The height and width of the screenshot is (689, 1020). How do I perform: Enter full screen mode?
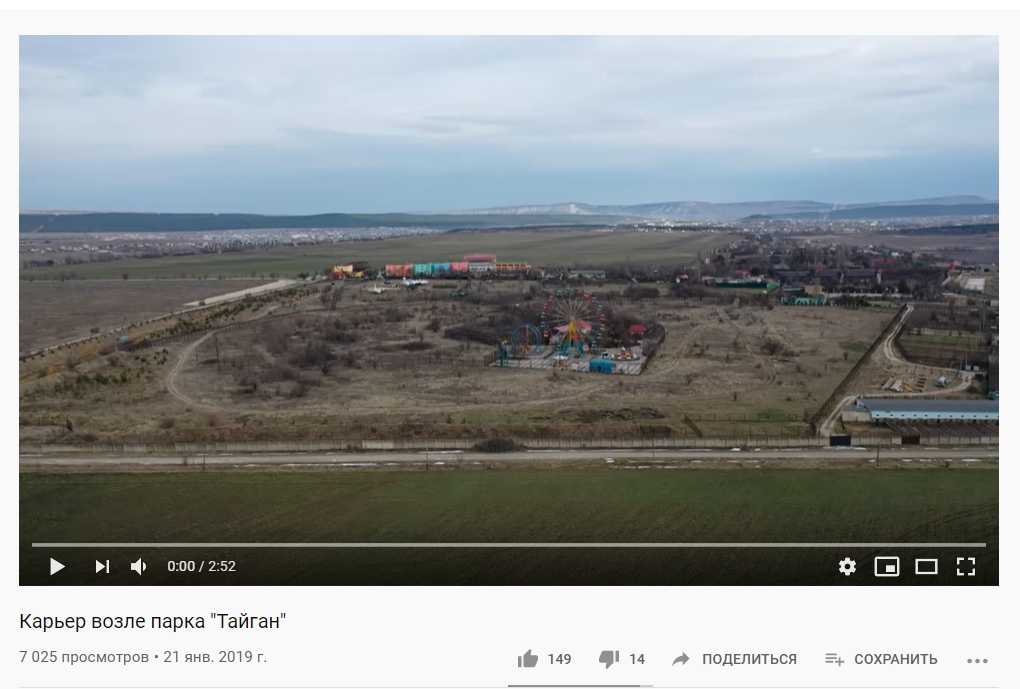coord(966,567)
